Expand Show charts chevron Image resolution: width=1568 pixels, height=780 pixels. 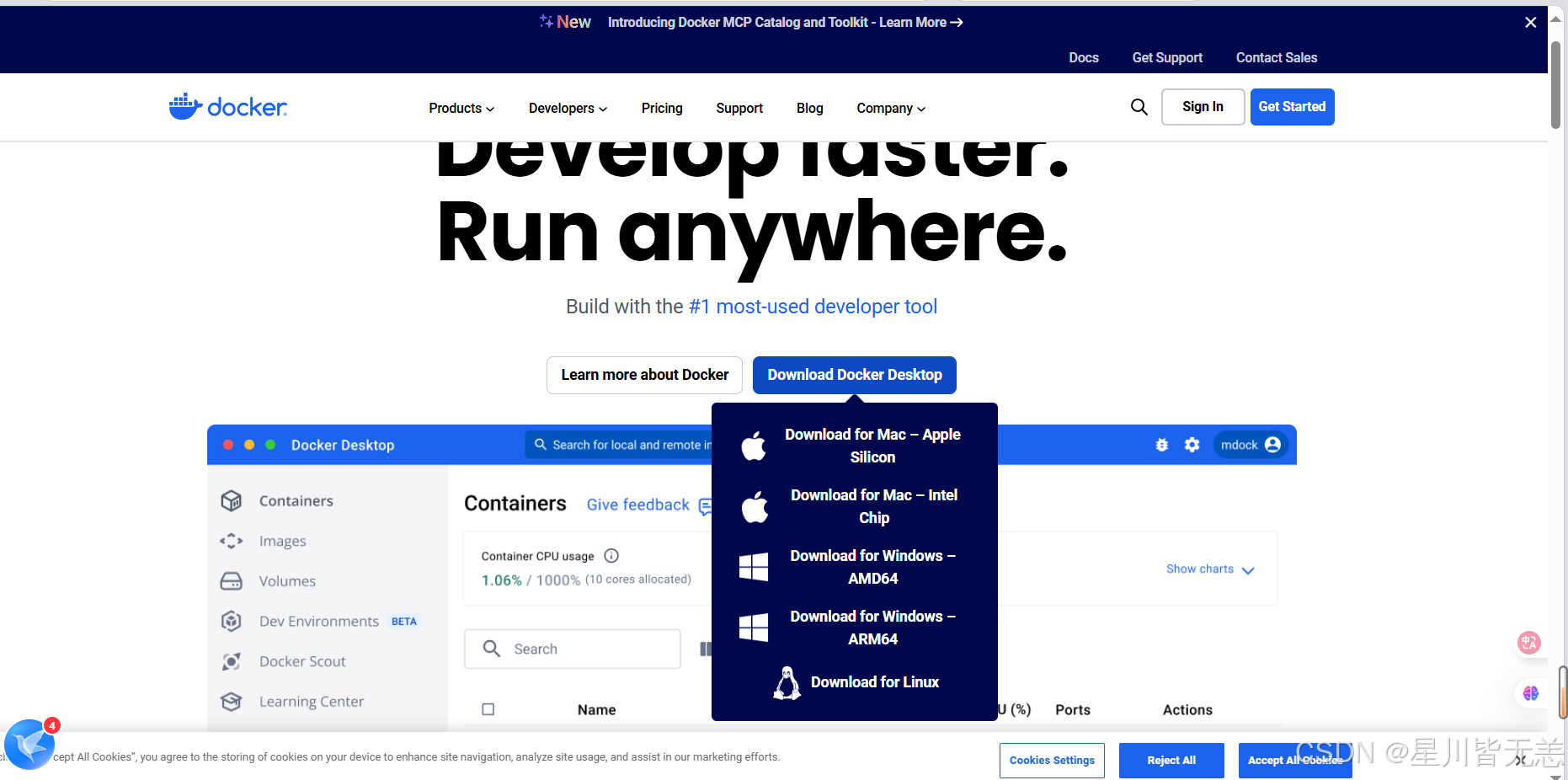(1248, 570)
